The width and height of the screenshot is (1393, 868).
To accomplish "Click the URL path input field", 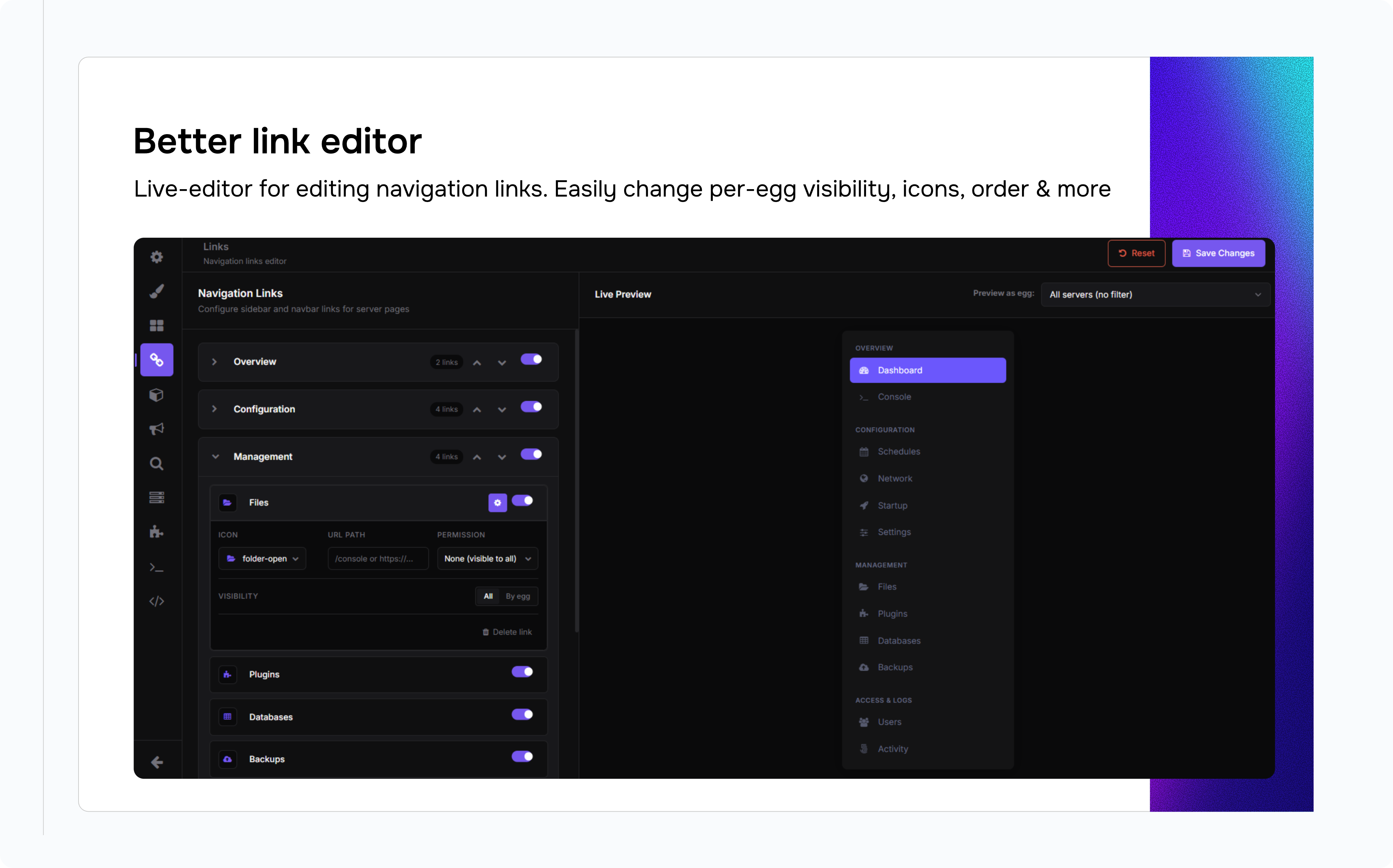I will (x=378, y=559).
